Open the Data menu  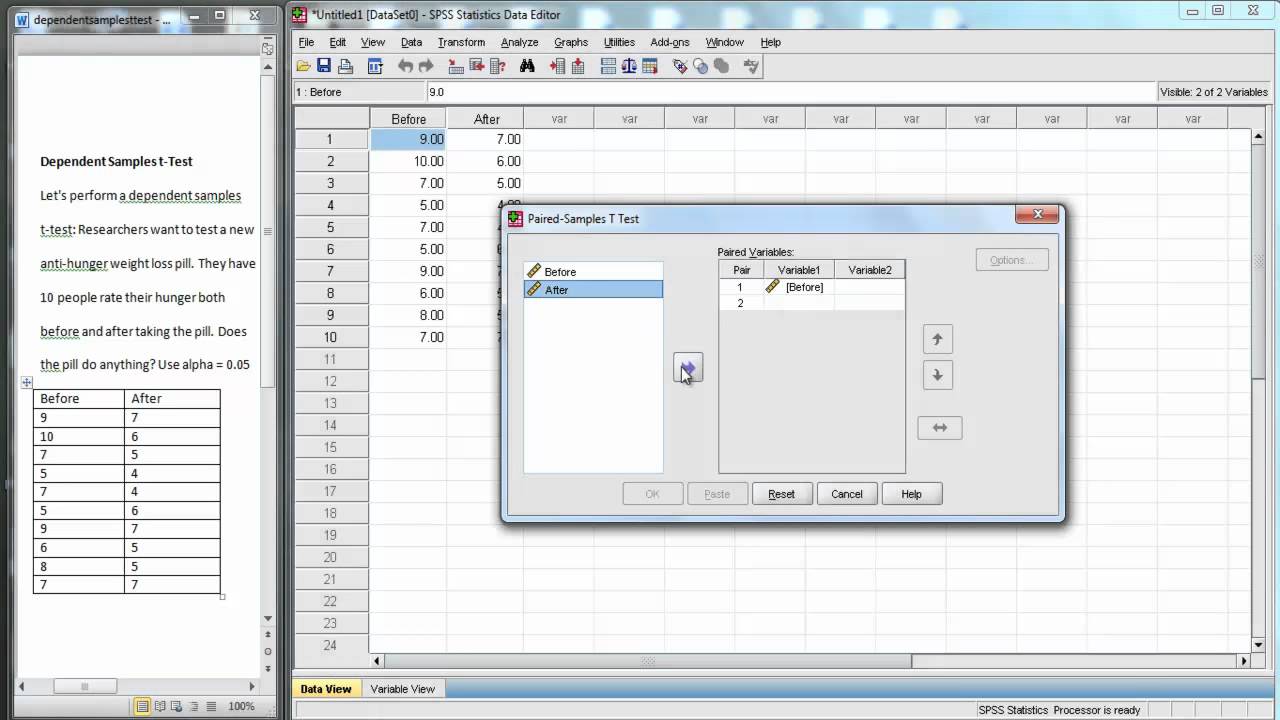412,42
